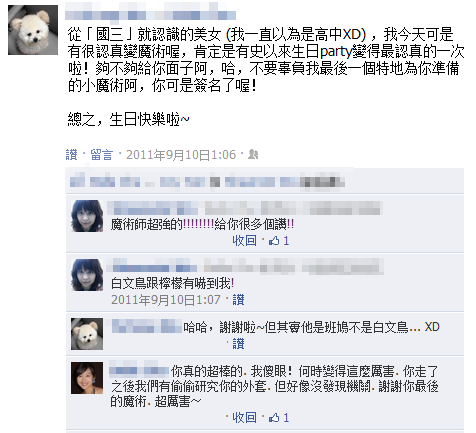Image resolution: width=476 pixels, height=433 pixels.
Task: Like the main post via 讚 link
Action: (71, 155)
